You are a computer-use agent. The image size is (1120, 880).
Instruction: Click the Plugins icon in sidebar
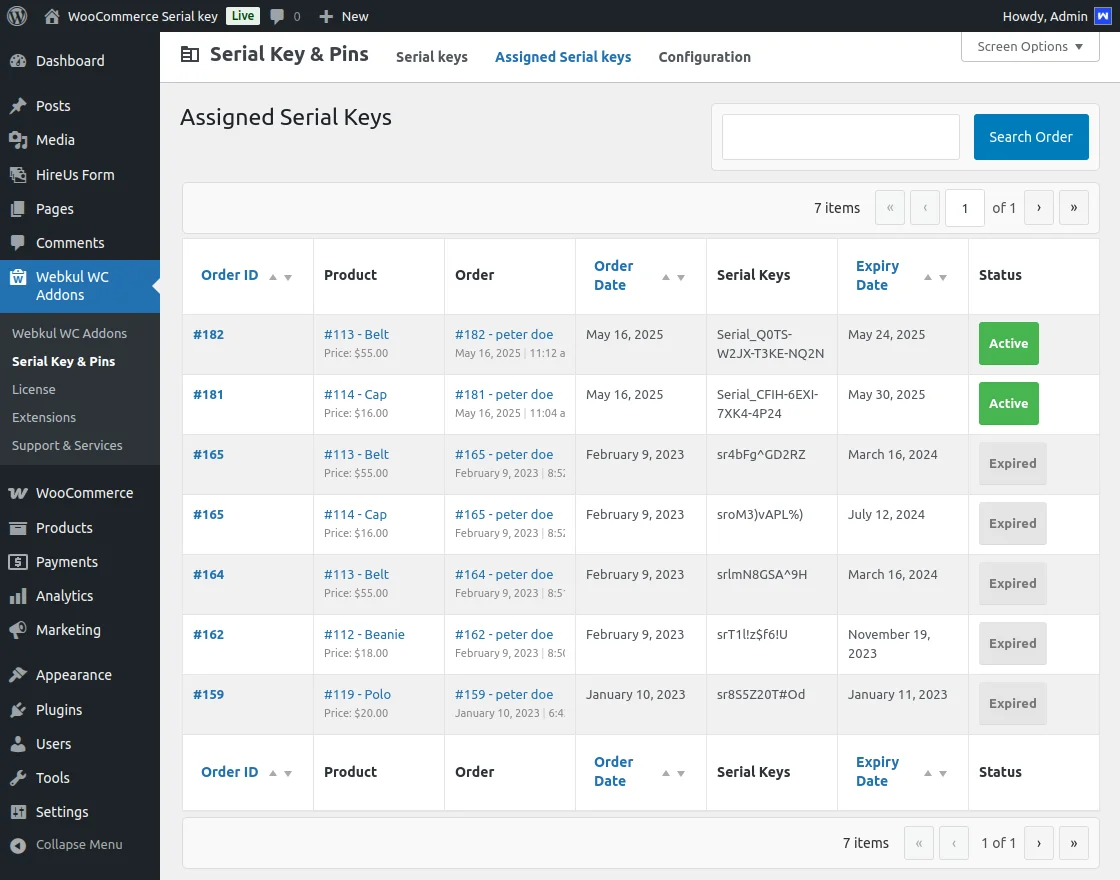pyautogui.click(x=18, y=710)
